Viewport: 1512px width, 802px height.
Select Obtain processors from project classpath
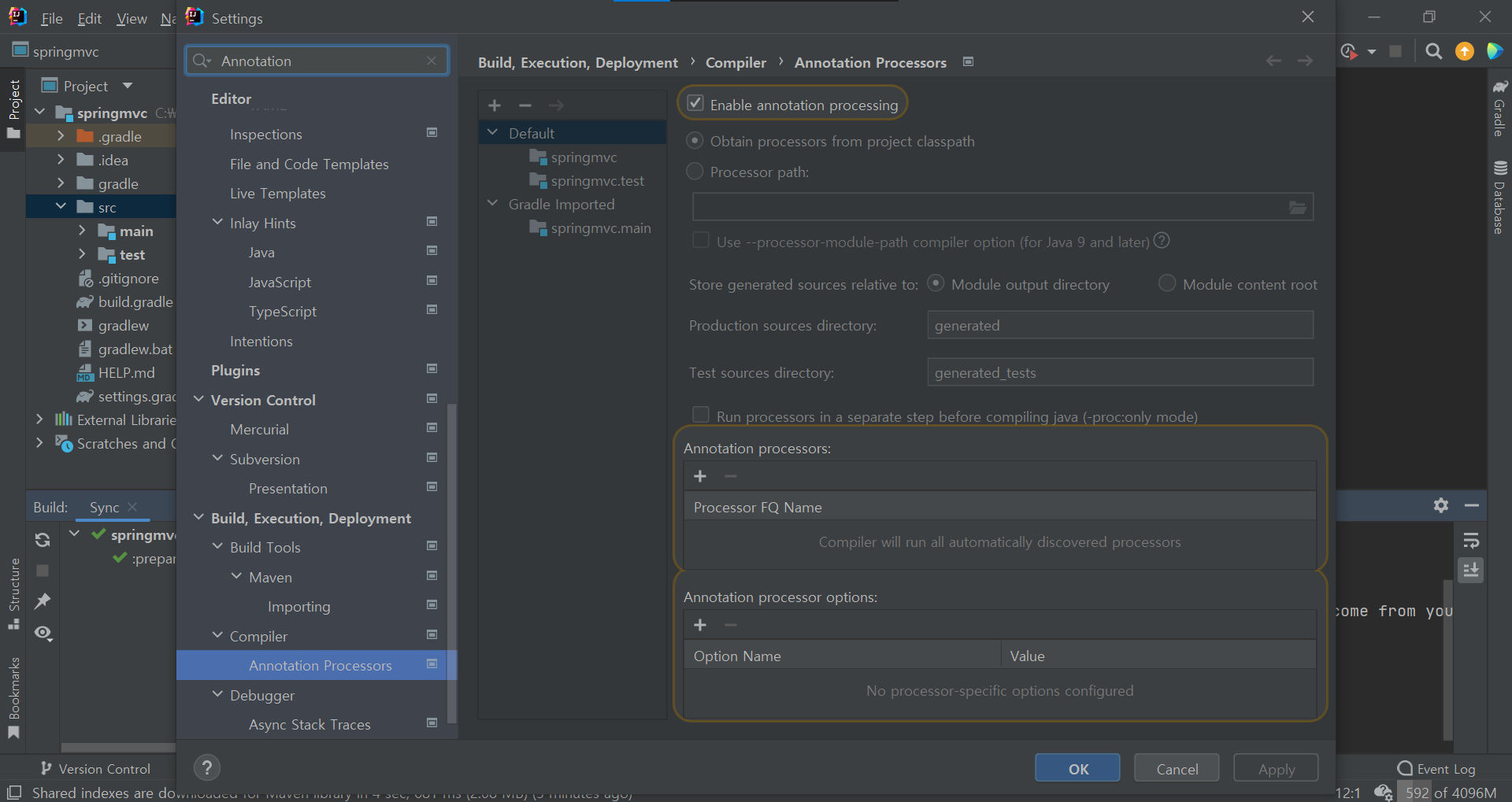(x=695, y=141)
